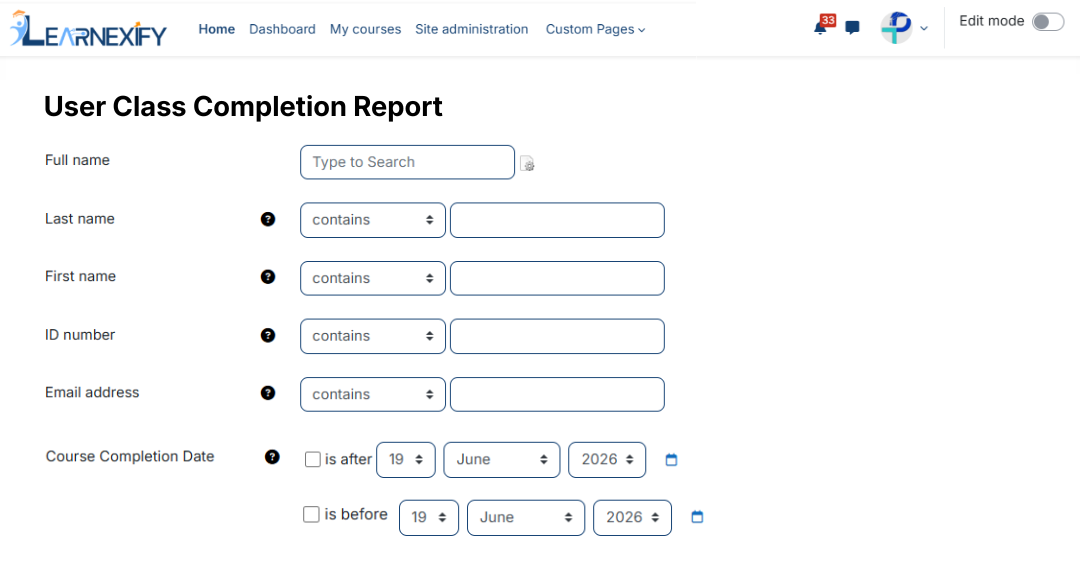The width and height of the screenshot is (1080, 566).
Task: Show help for First name
Action: point(268,277)
